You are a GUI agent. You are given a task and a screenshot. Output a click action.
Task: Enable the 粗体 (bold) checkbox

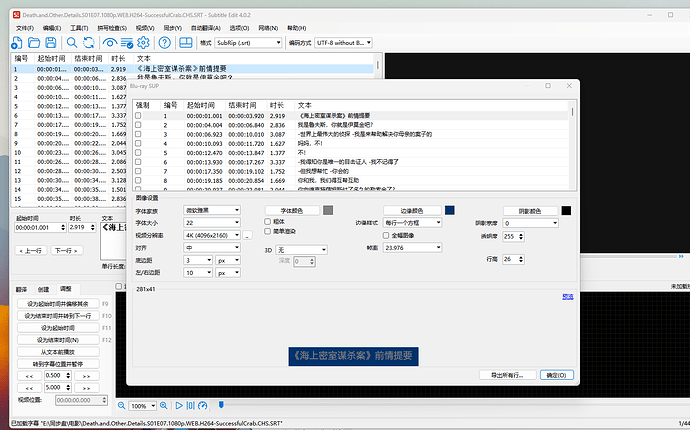pyautogui.click(x=265, y=222)
